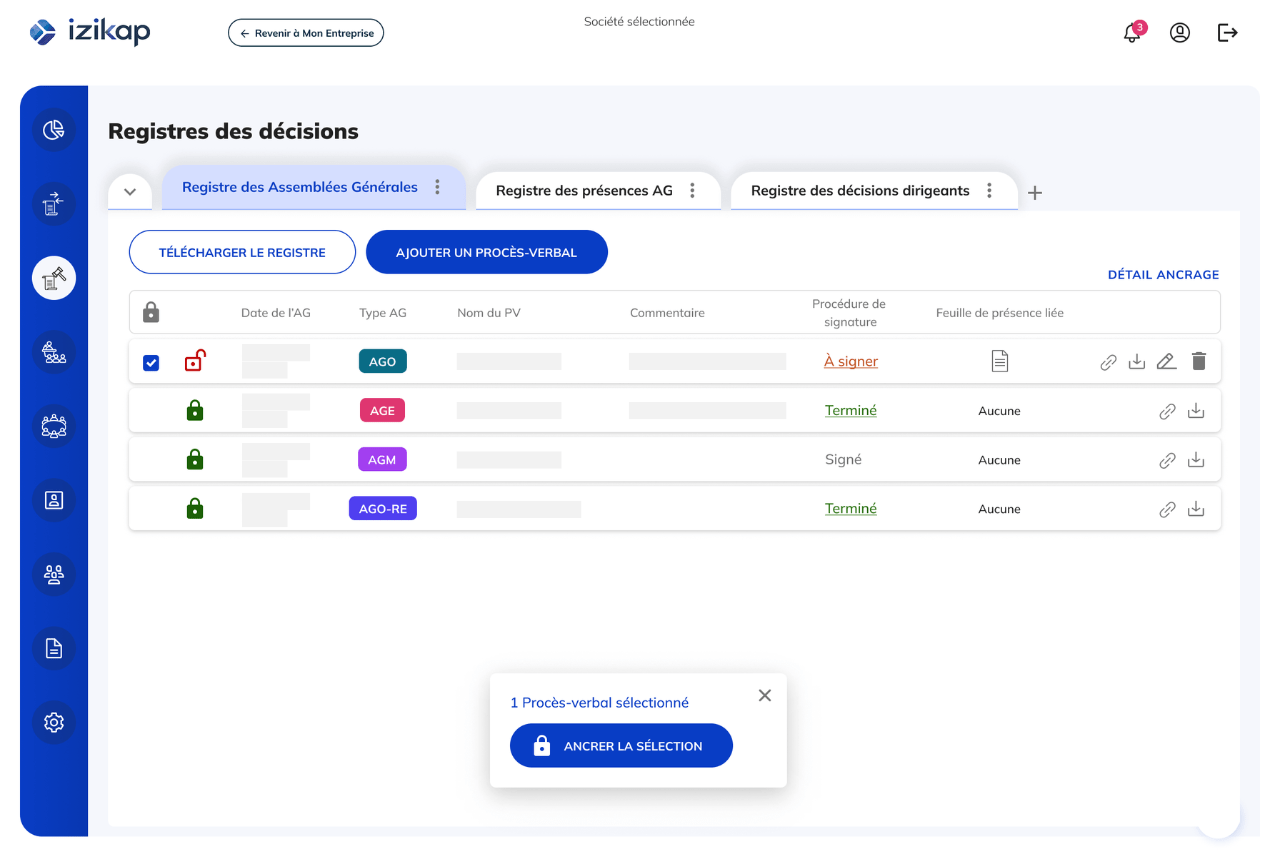This screenshot has height=860, width=1280.
Task: Uncheck the AGO row checkbox
Action: click(x=151, y=363)
